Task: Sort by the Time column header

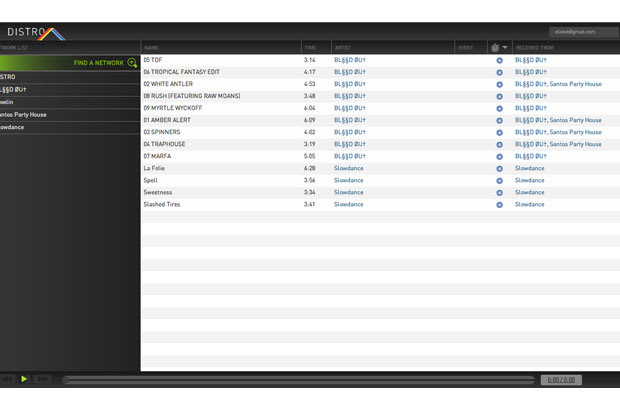Action: [x=310, y=48]
